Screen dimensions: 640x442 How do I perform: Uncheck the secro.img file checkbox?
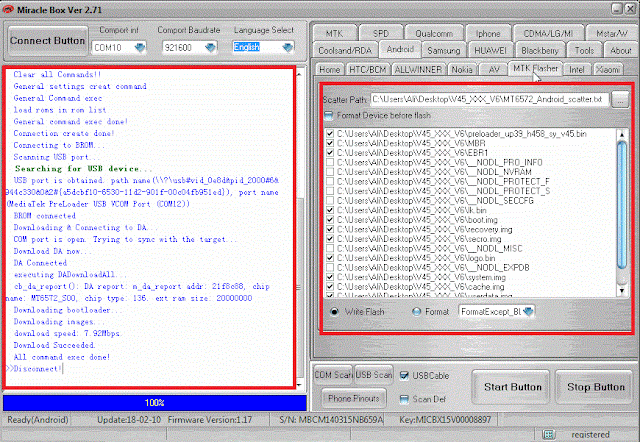point(330,239)
